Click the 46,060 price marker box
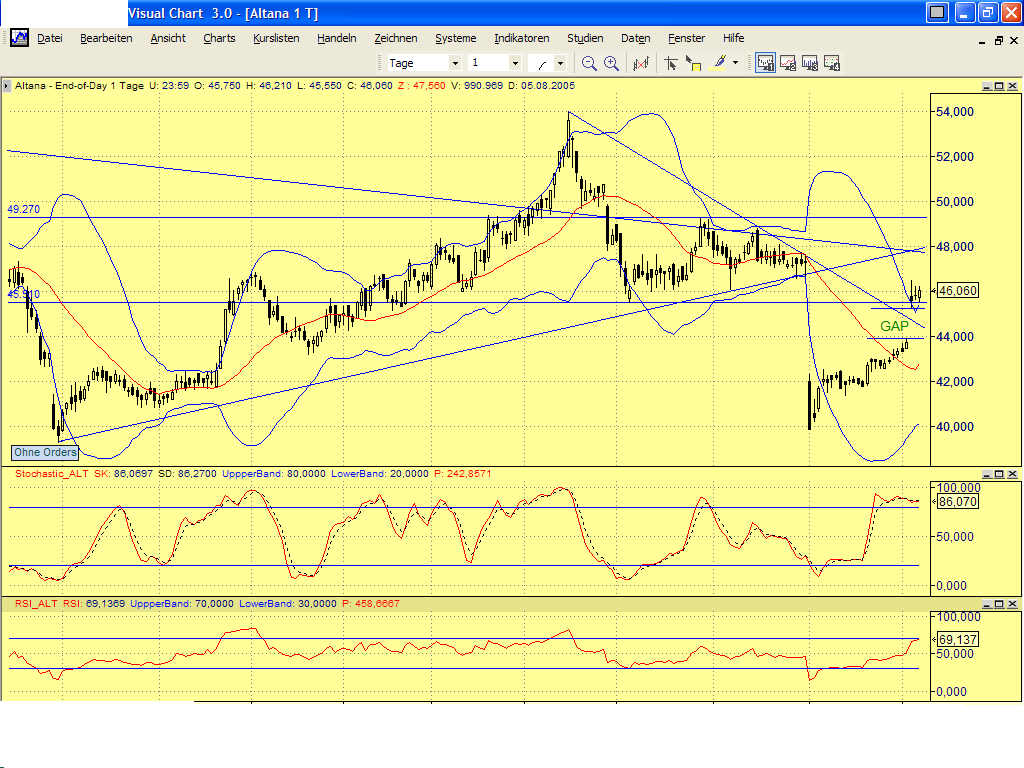Image resolution: width=1024 pixels, height=768 pixels. (956, 290)
